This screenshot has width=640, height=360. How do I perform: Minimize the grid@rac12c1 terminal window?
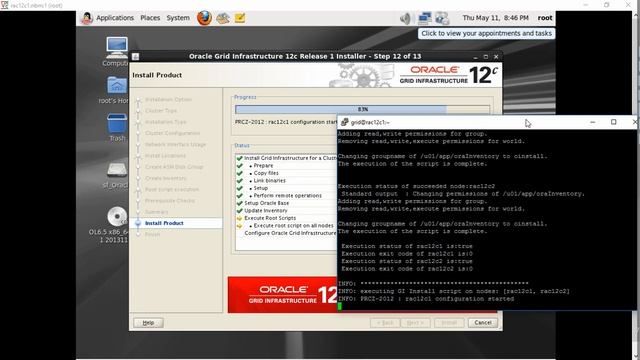593,122
